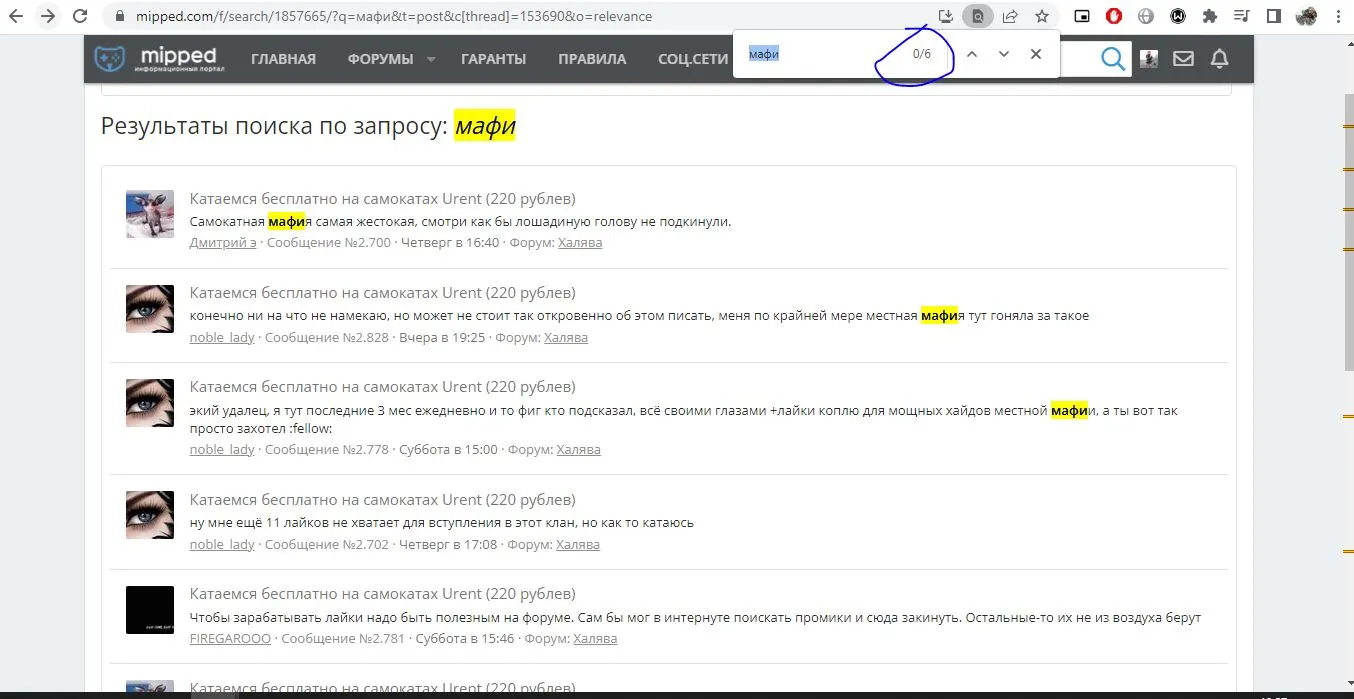
Task: Click the padlock site info icon
Action: click(120, 17)
